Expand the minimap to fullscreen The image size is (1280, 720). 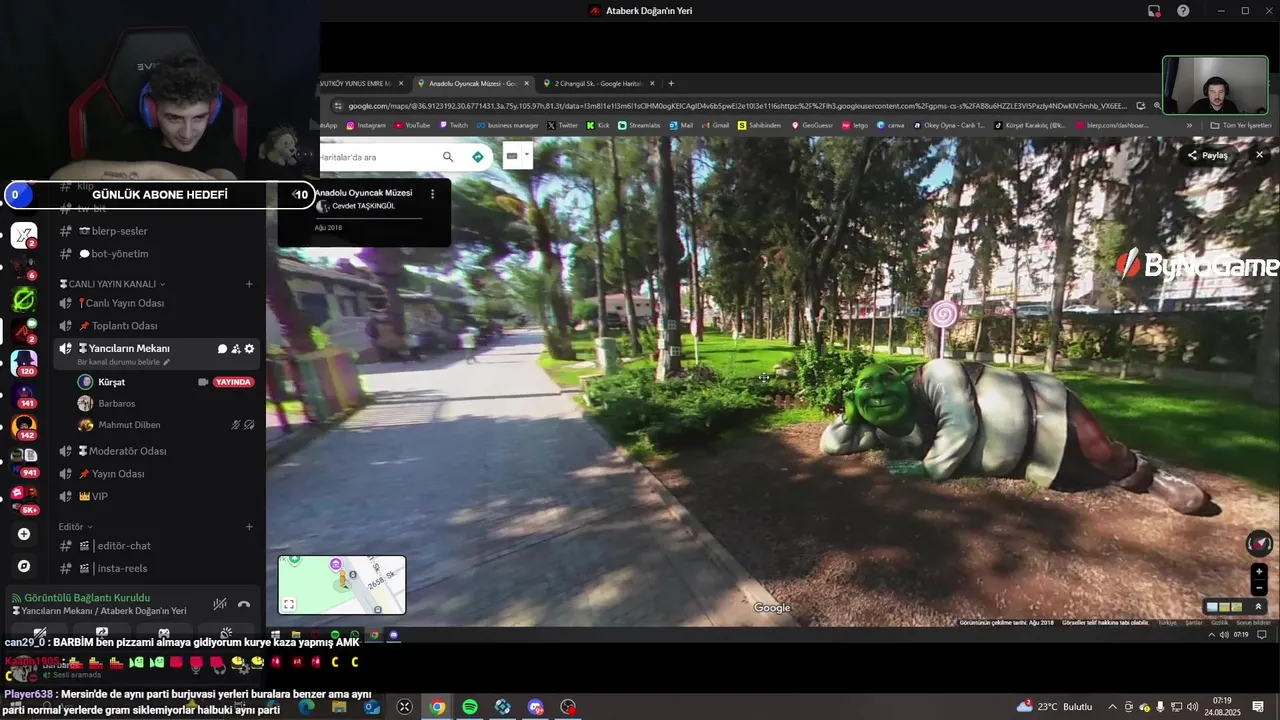pyautogui.click(x=289, y=604)
